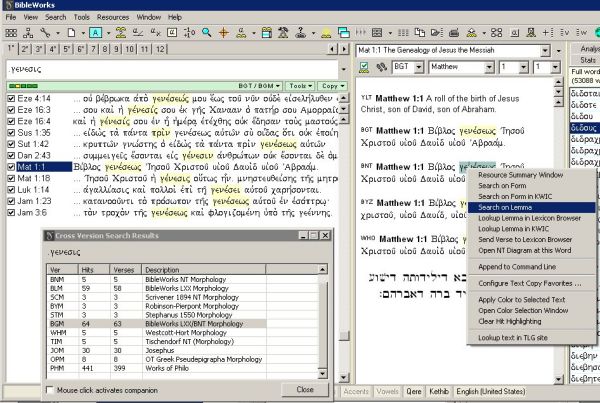This screenshot has width=600, height=403.
Task: Click the question mark help icon
Action: [x=300, y=33]
